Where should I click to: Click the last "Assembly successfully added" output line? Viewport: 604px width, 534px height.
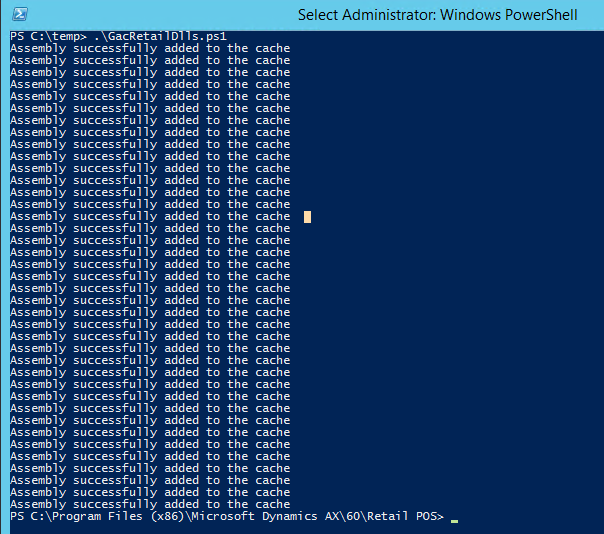[x=150, y=504]
